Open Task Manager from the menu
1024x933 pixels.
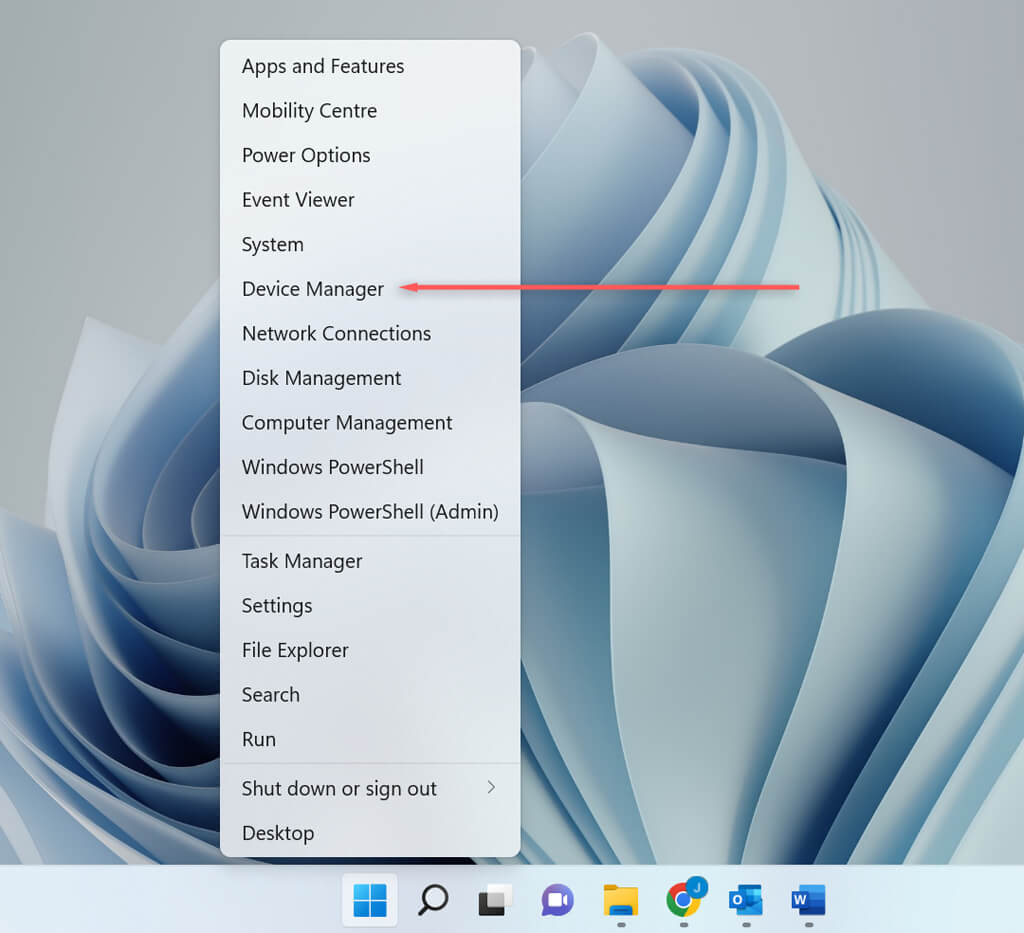pos(302,561)
